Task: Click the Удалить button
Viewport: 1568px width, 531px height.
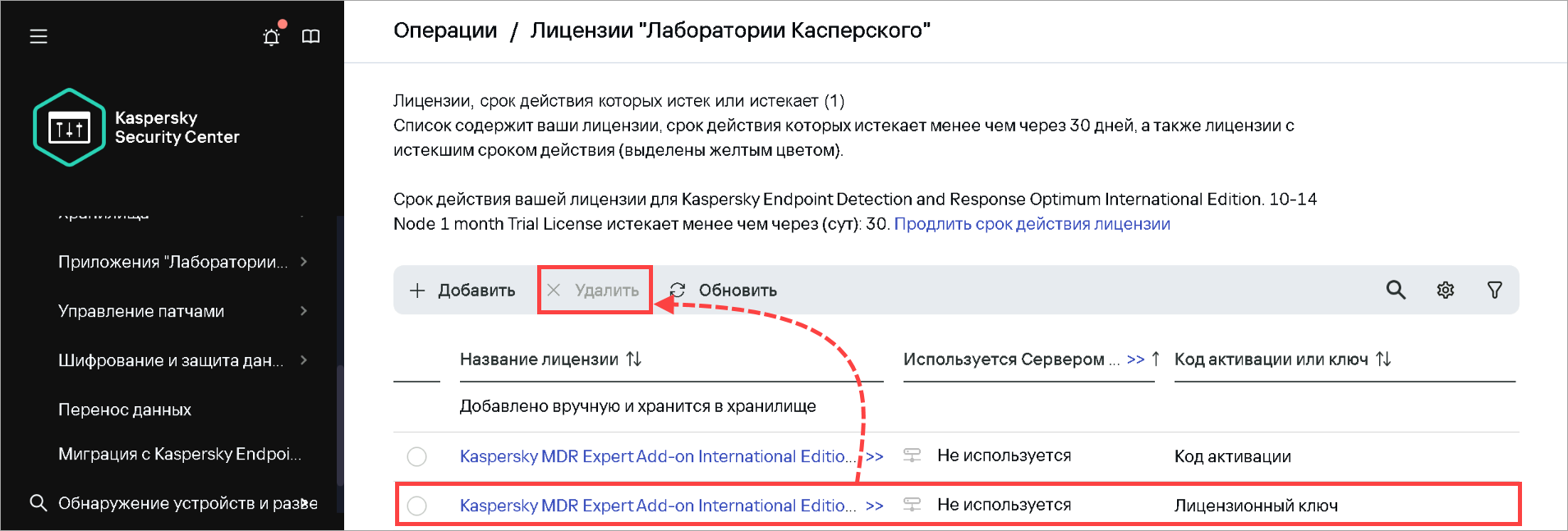Action: click(594, 290)
